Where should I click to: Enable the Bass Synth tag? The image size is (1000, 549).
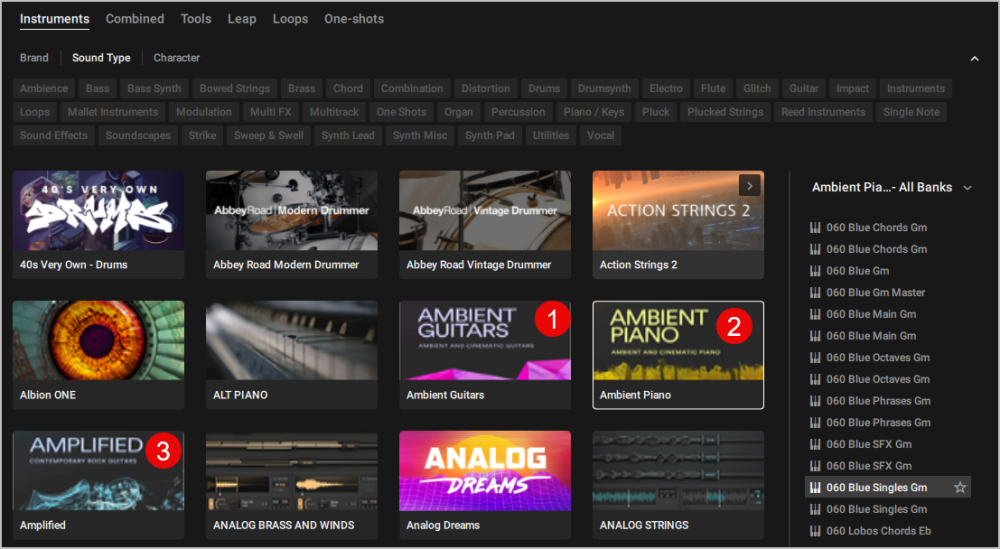coord(154,89)
